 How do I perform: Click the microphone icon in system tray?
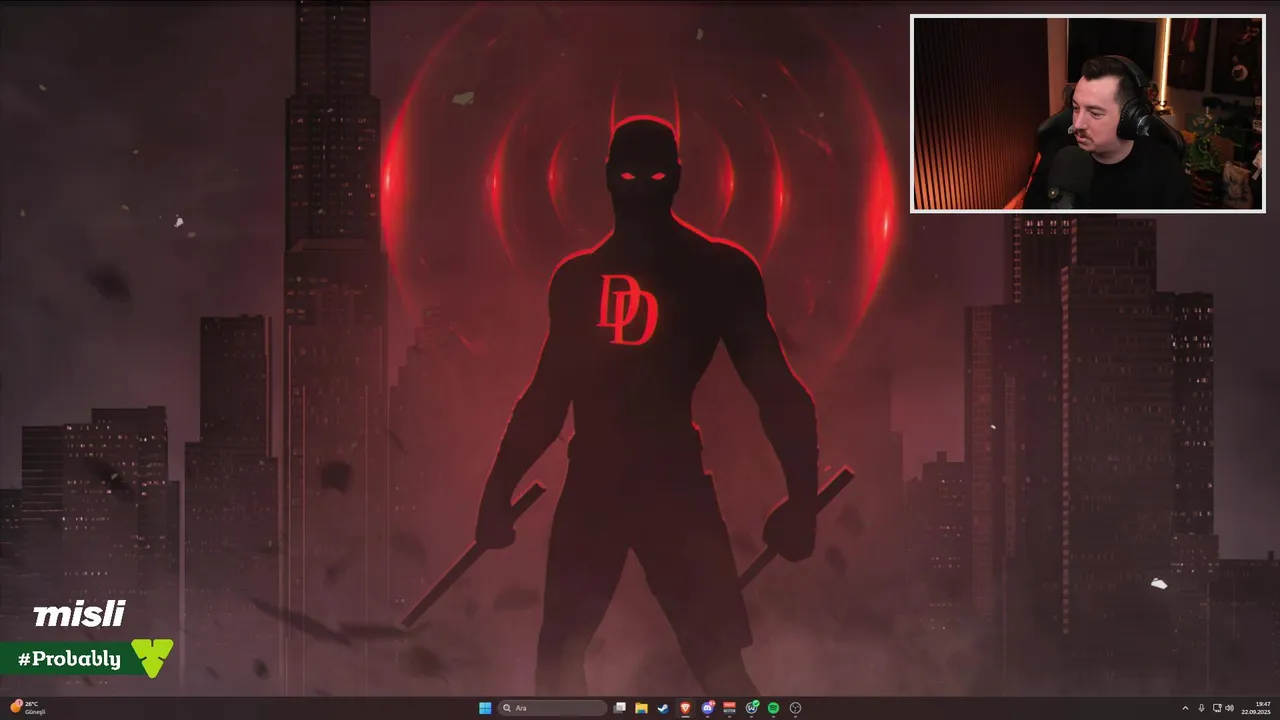tap(1201, 708)
